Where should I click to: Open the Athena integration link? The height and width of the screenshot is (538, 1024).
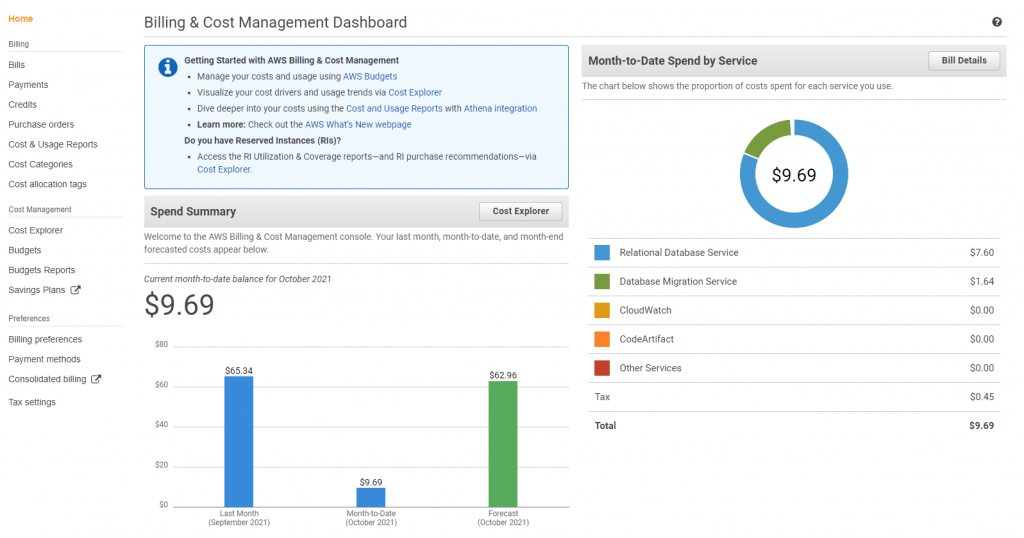pos(500,108)
